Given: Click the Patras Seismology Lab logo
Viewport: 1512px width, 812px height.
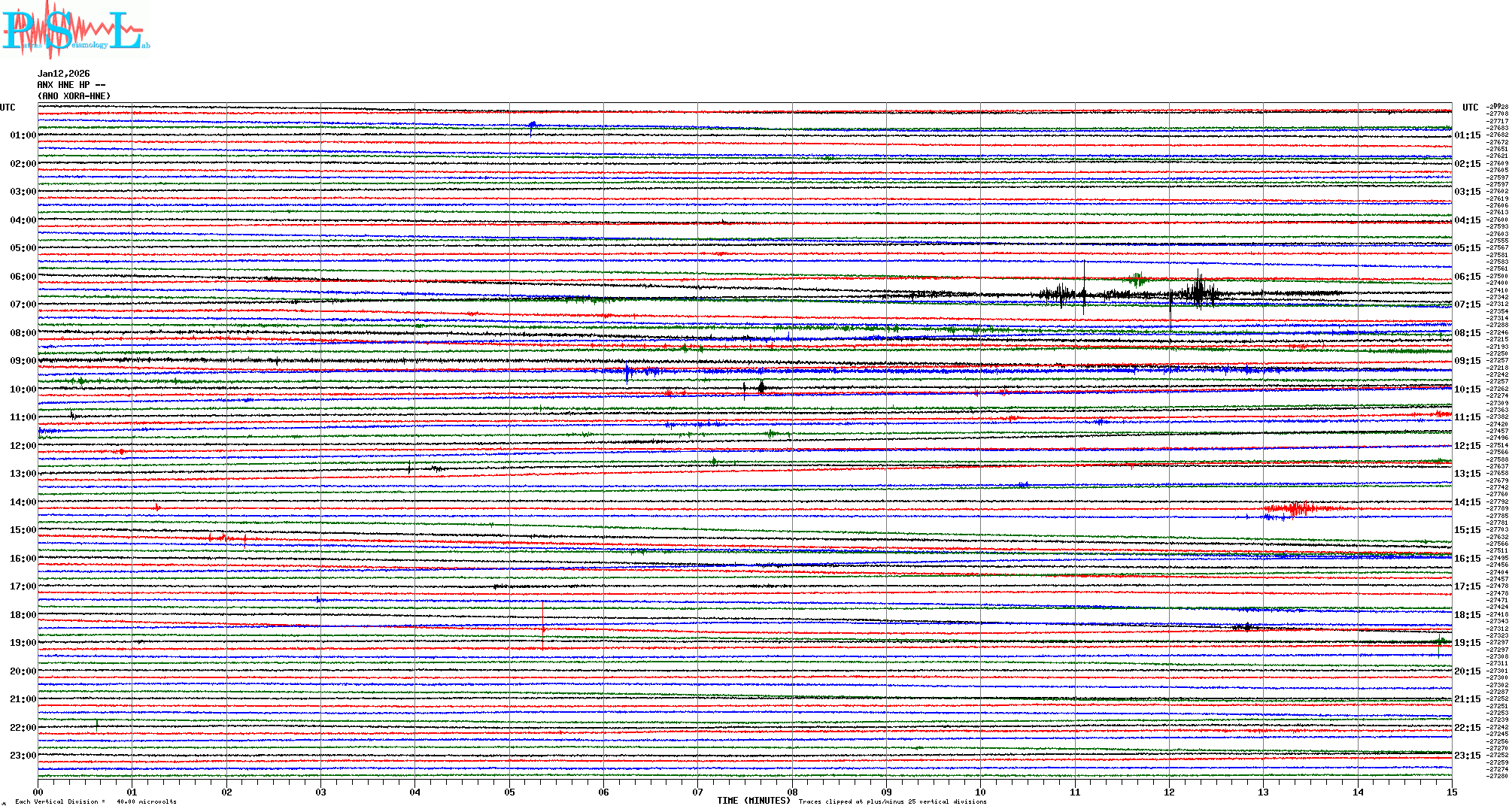Looking at the screenshot, I should pos(75,30).
